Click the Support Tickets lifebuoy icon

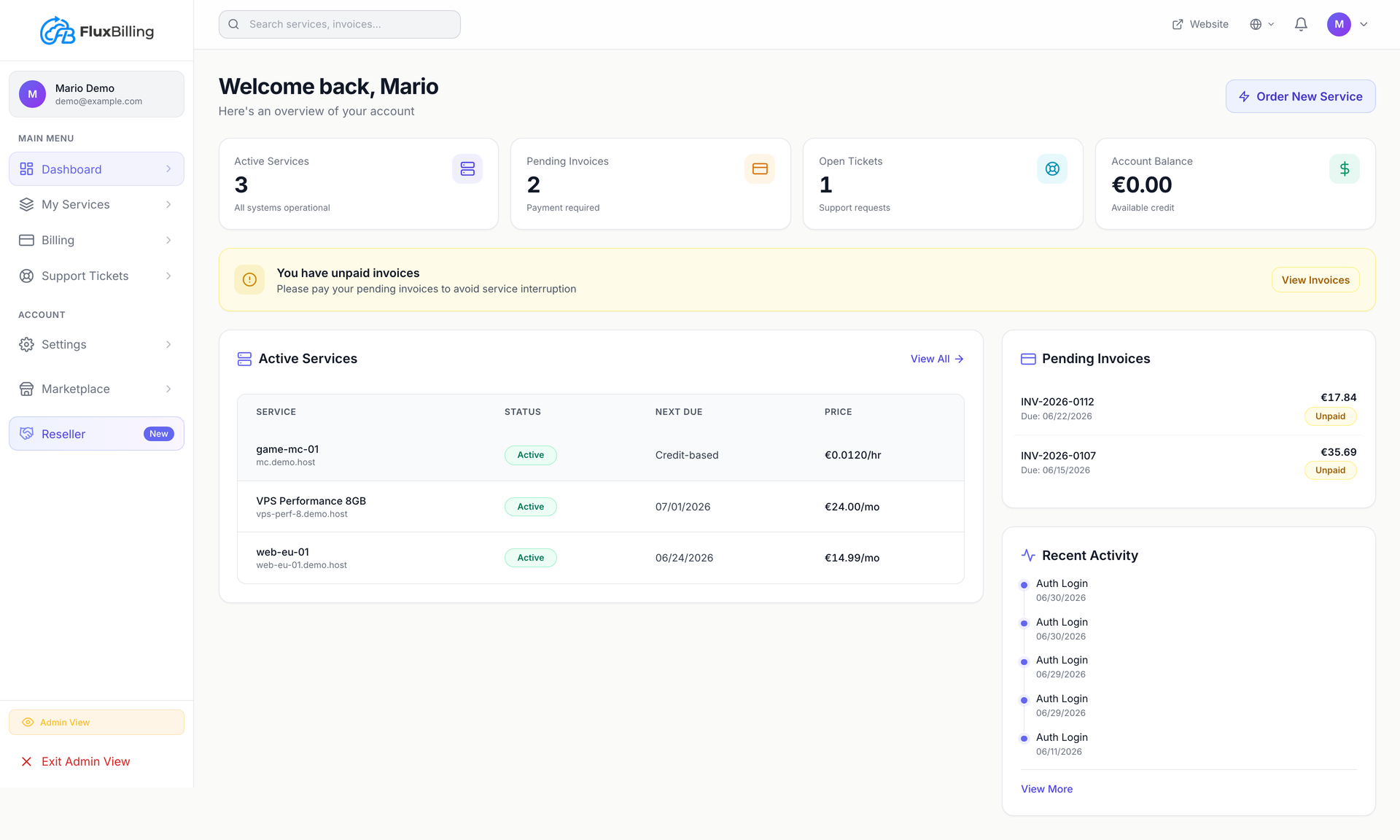[26, 276]
